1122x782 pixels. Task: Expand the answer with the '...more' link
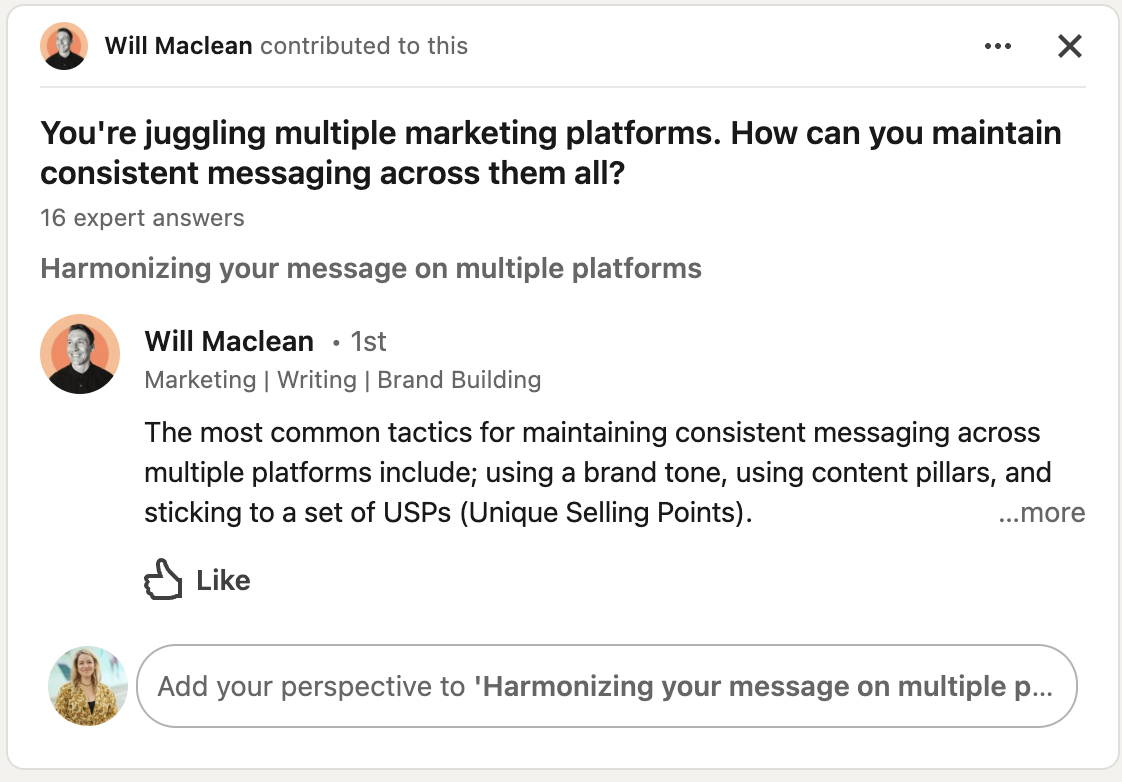tap(1043, 512)
